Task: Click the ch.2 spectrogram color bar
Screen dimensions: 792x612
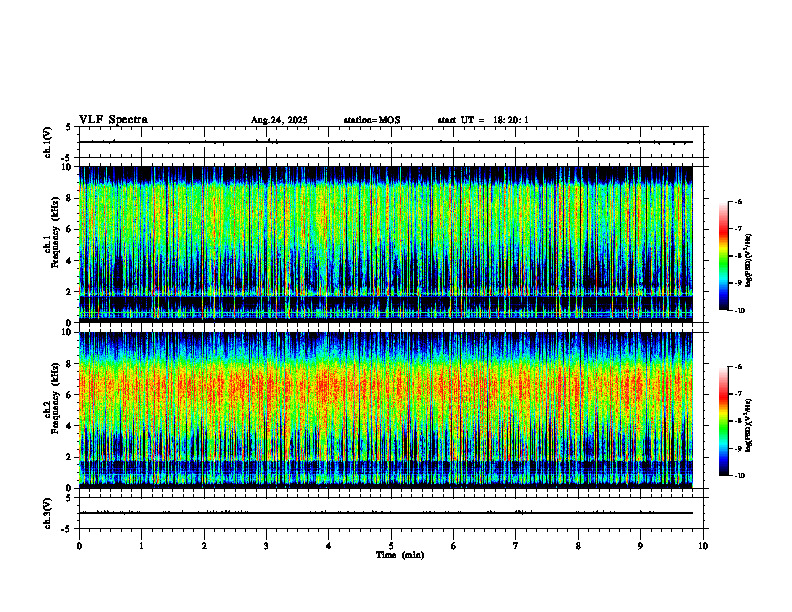Action: tap(723, 421)
